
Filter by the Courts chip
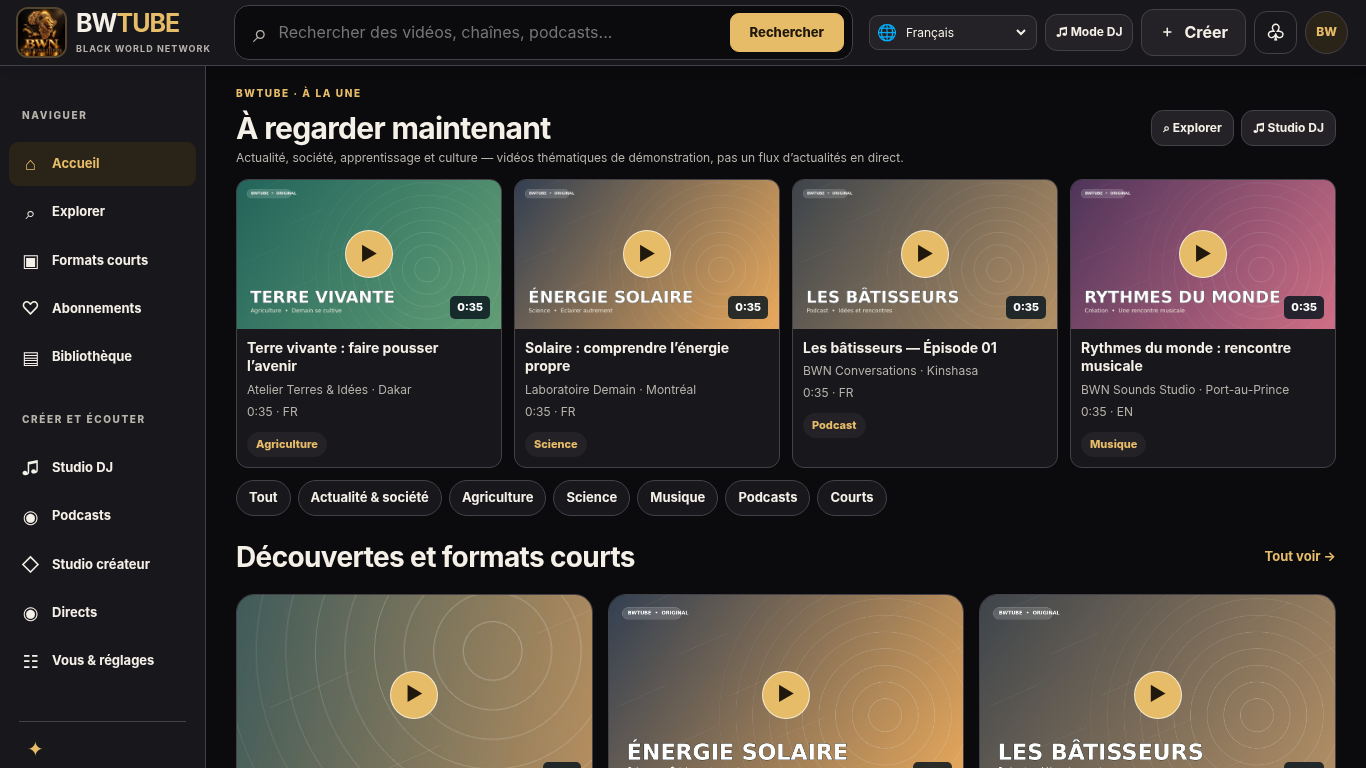click(851, 497)
